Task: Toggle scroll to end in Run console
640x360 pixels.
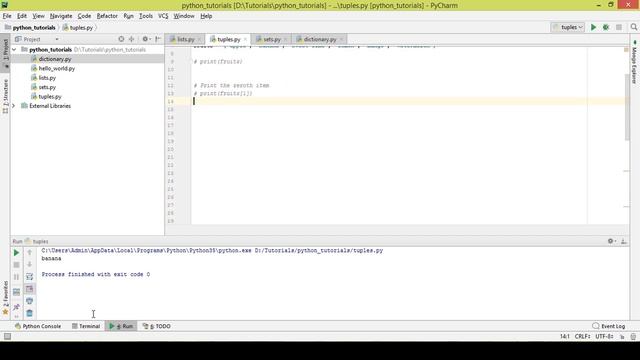Action: point(29,289)
